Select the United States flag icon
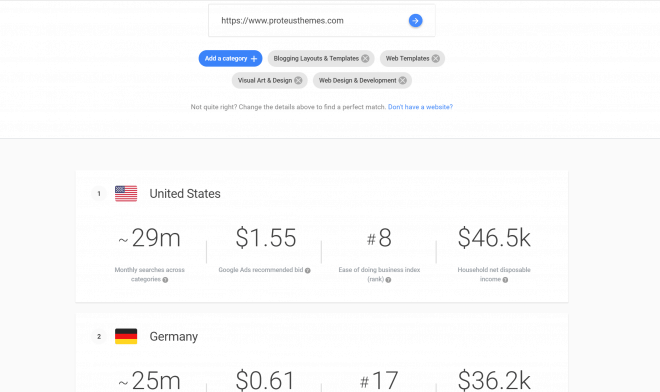The width and height of the screenshot is (660, 392). click(x=126, y=194)
